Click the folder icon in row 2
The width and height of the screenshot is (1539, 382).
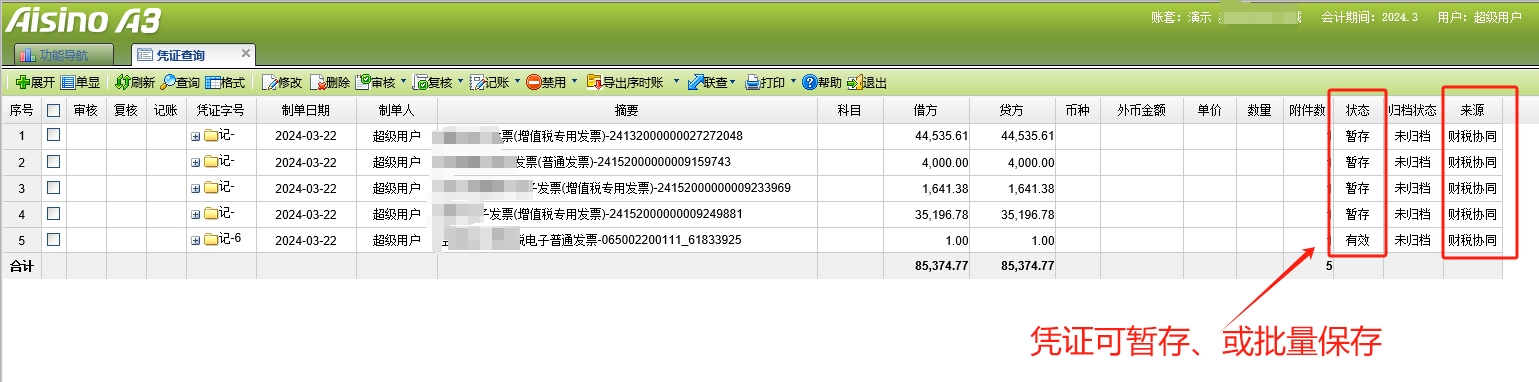coord(211,161)
